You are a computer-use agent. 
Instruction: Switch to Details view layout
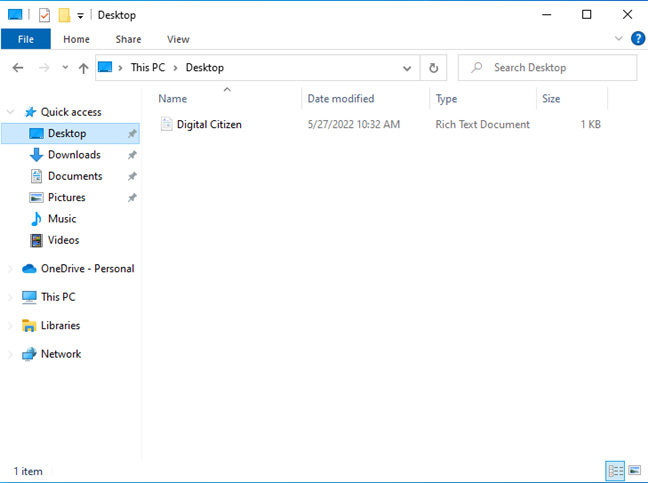click(615, 470)
